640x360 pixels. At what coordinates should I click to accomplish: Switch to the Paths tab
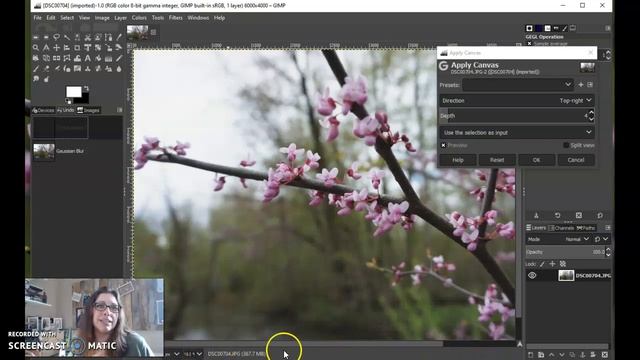[586, 228]
